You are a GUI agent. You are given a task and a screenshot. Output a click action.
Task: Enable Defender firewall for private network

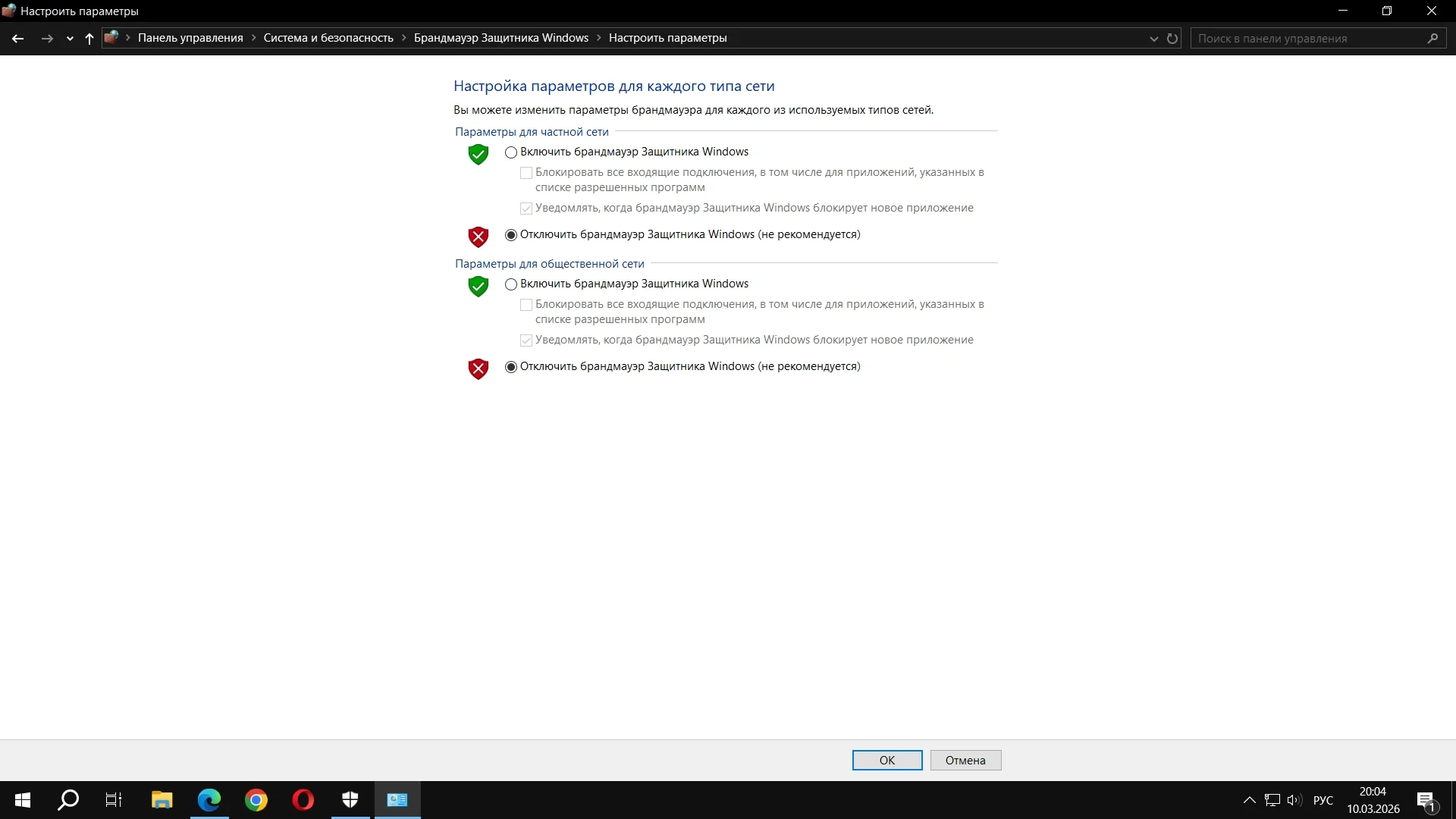pyautogui.click(x=511, y=152)
